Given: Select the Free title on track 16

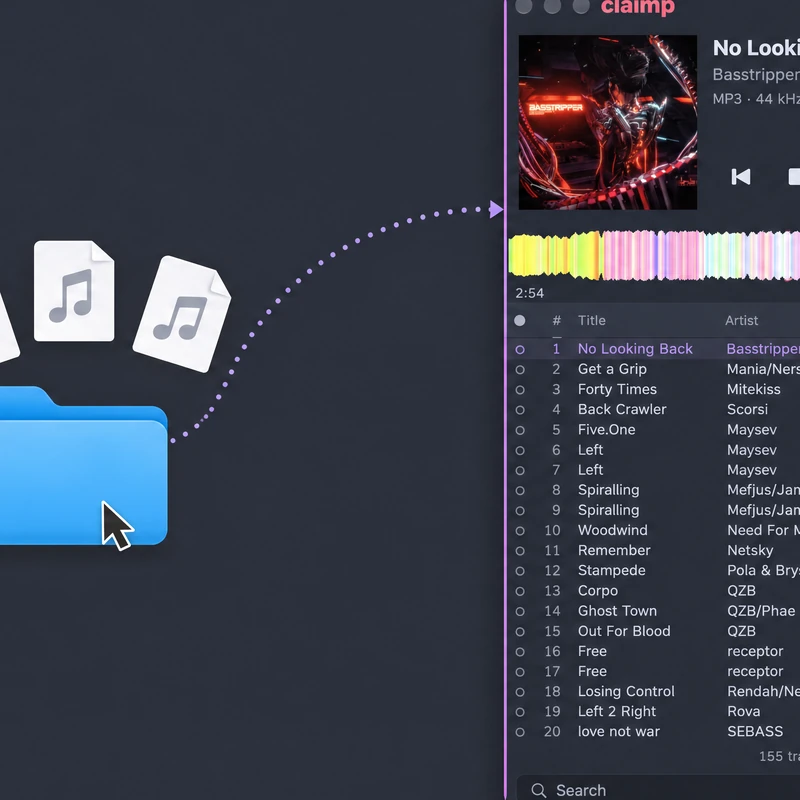Looking at the screenshot, I should (592, 651).
